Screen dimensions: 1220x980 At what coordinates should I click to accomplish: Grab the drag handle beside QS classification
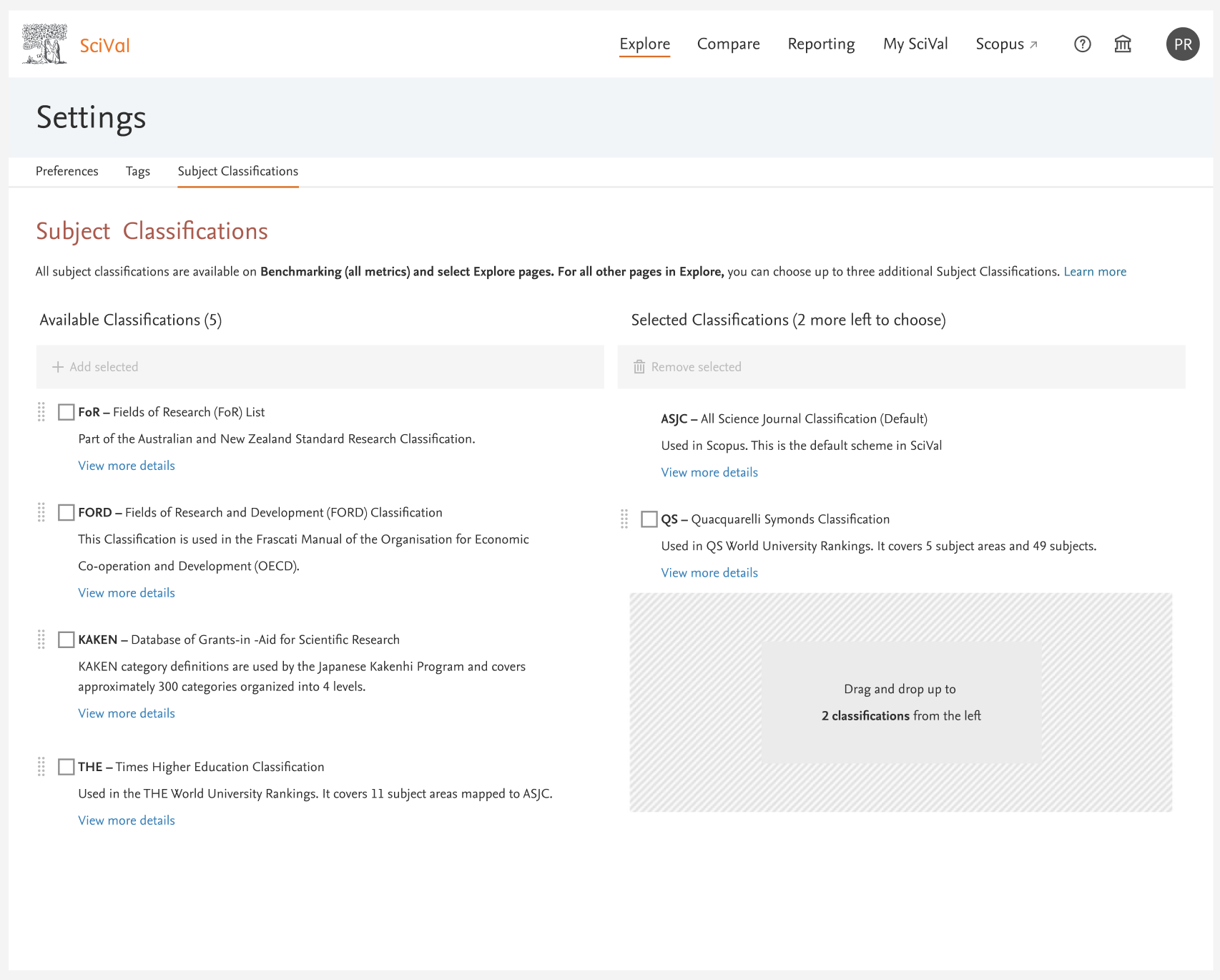pos(624,519)
